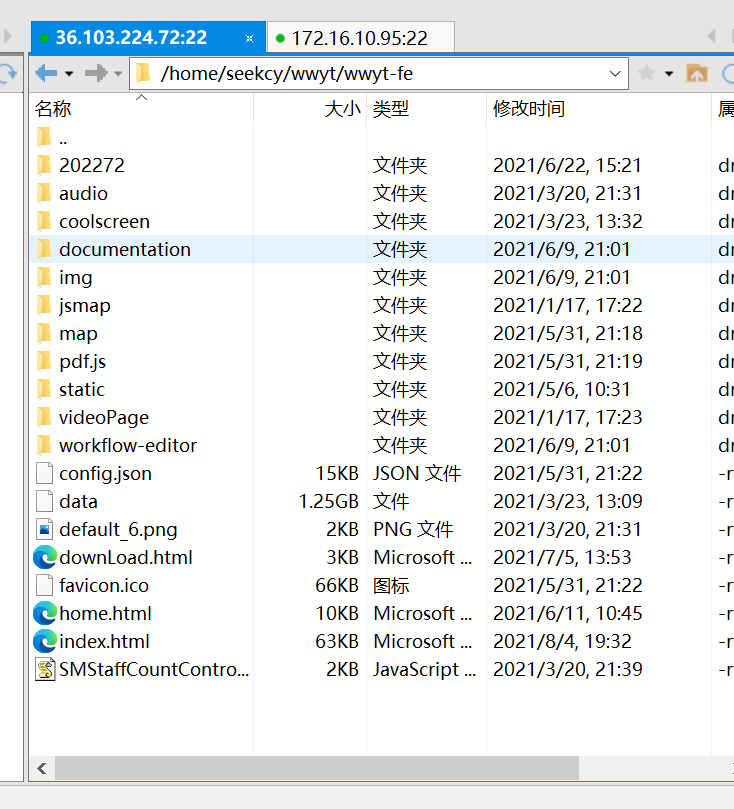Click the 'PNG 文件' type cell
Screen dimensions: 734x809
[x=413, y=529]
